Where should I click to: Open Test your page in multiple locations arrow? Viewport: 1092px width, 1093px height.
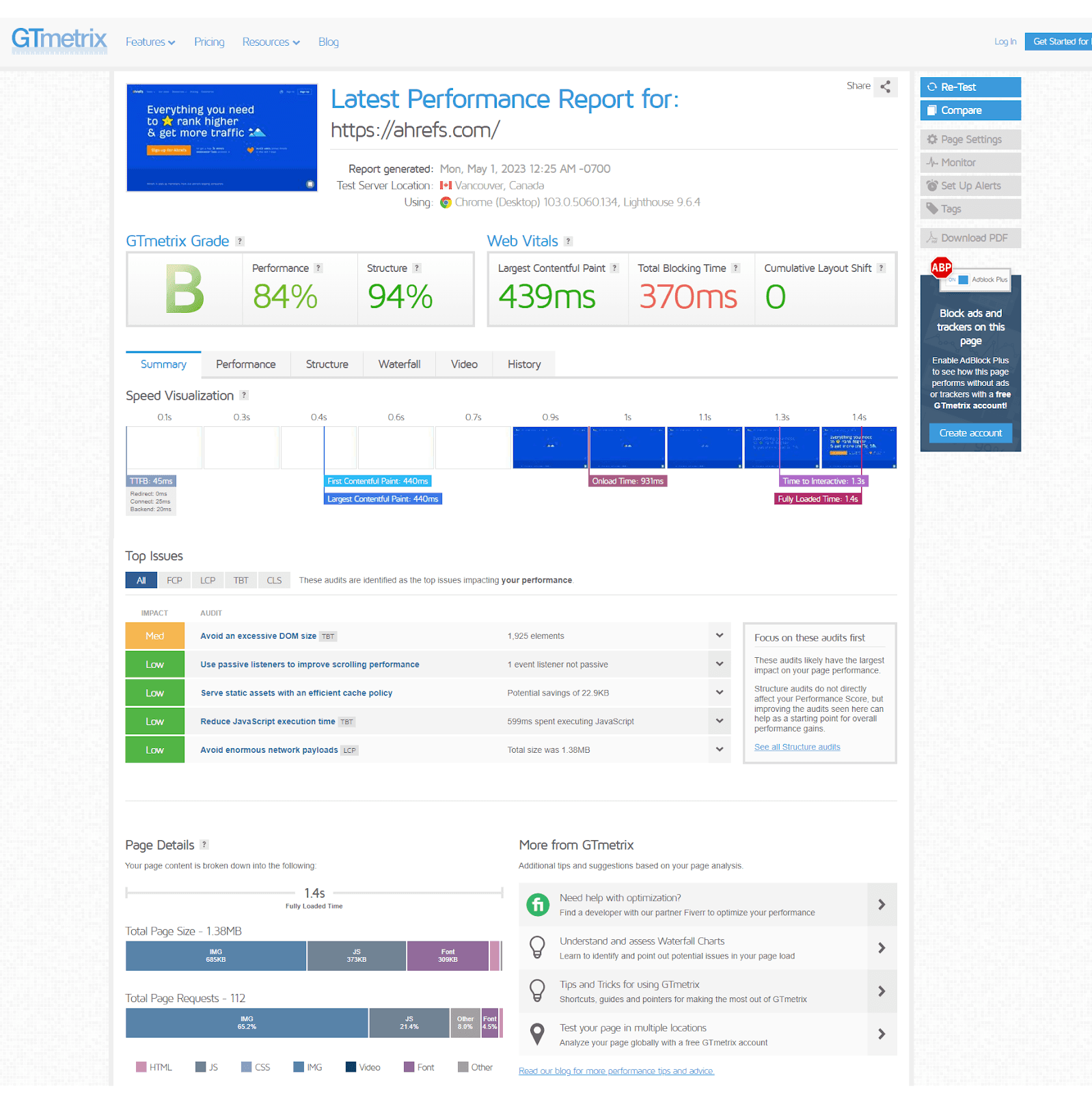[882, 1034]
